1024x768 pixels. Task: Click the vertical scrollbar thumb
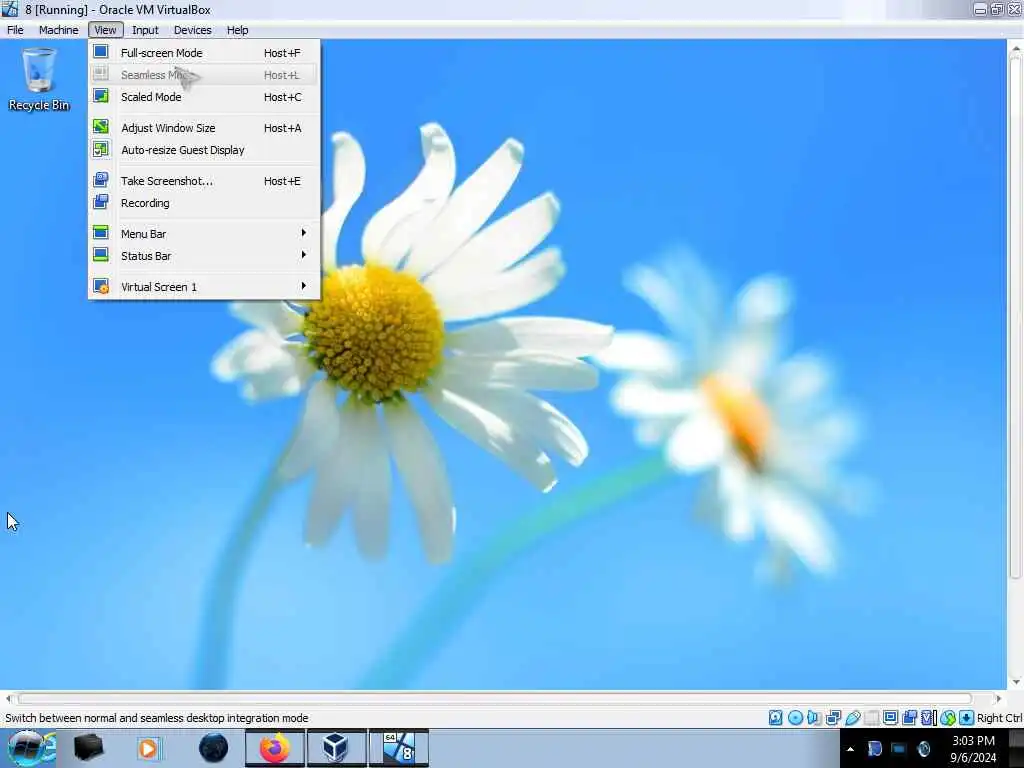pyautogui.click(x=1016, y=315)
